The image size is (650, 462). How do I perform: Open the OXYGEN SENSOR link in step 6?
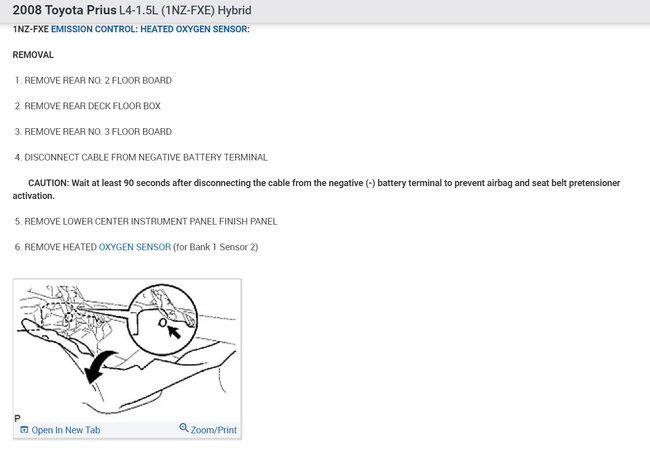(x=135, y=247)
